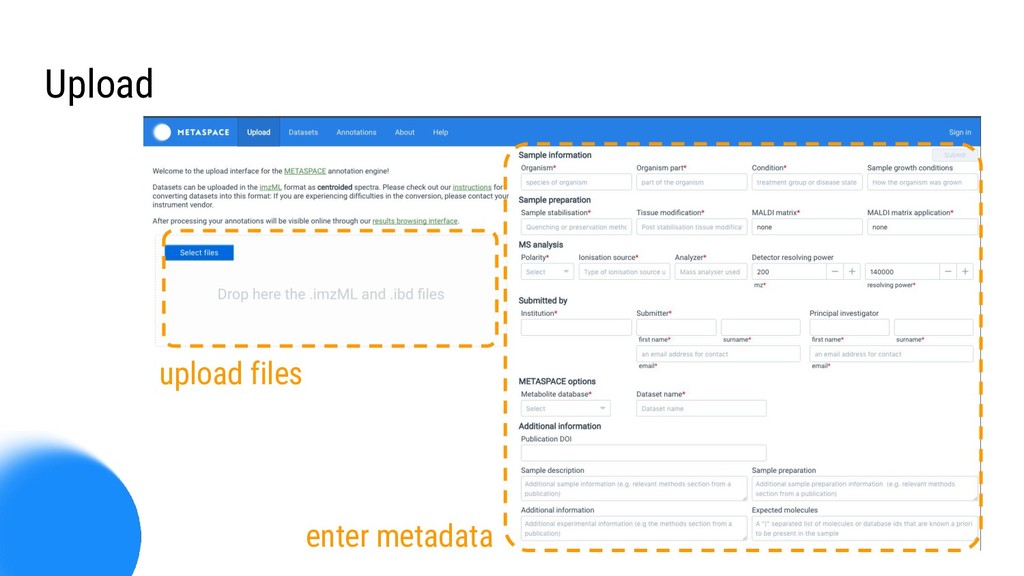Click the Sign in link
The image size is (1024, 576).
tap(959, 132)
